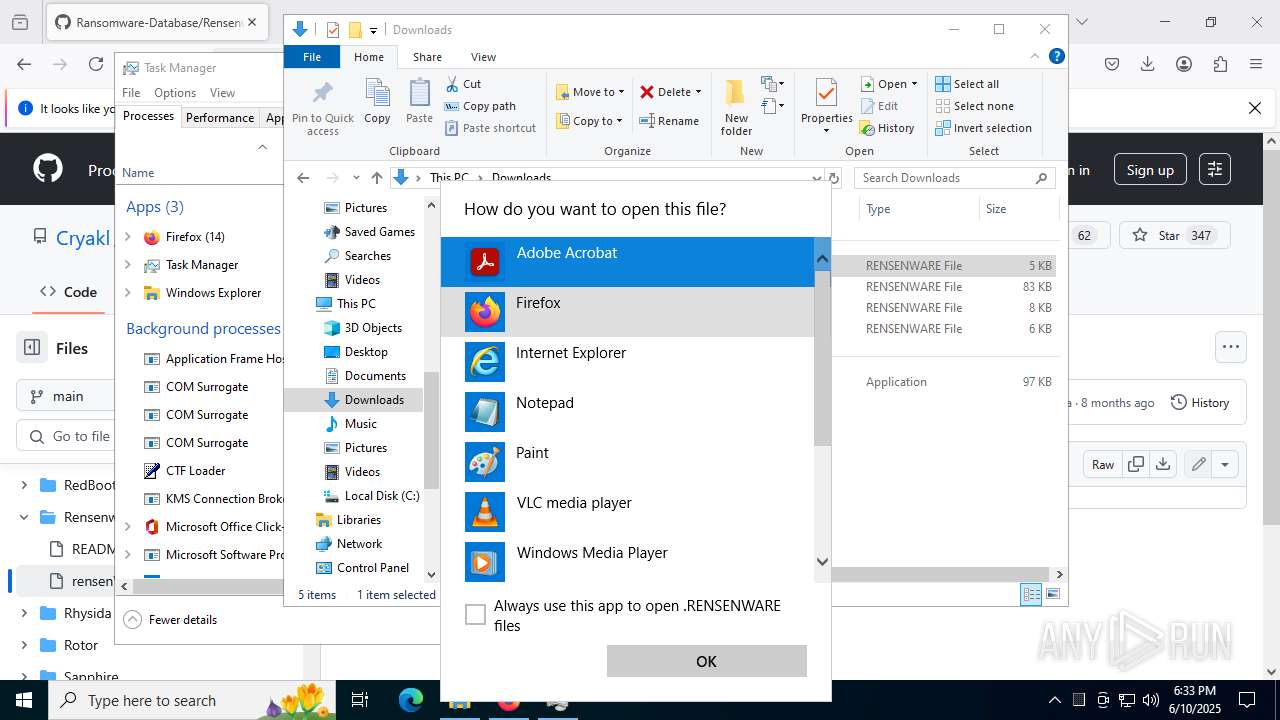Select CTF Loader in Task Manager
The width and height of the screenshot is (1280, 720).
click(x=196, y=471)
